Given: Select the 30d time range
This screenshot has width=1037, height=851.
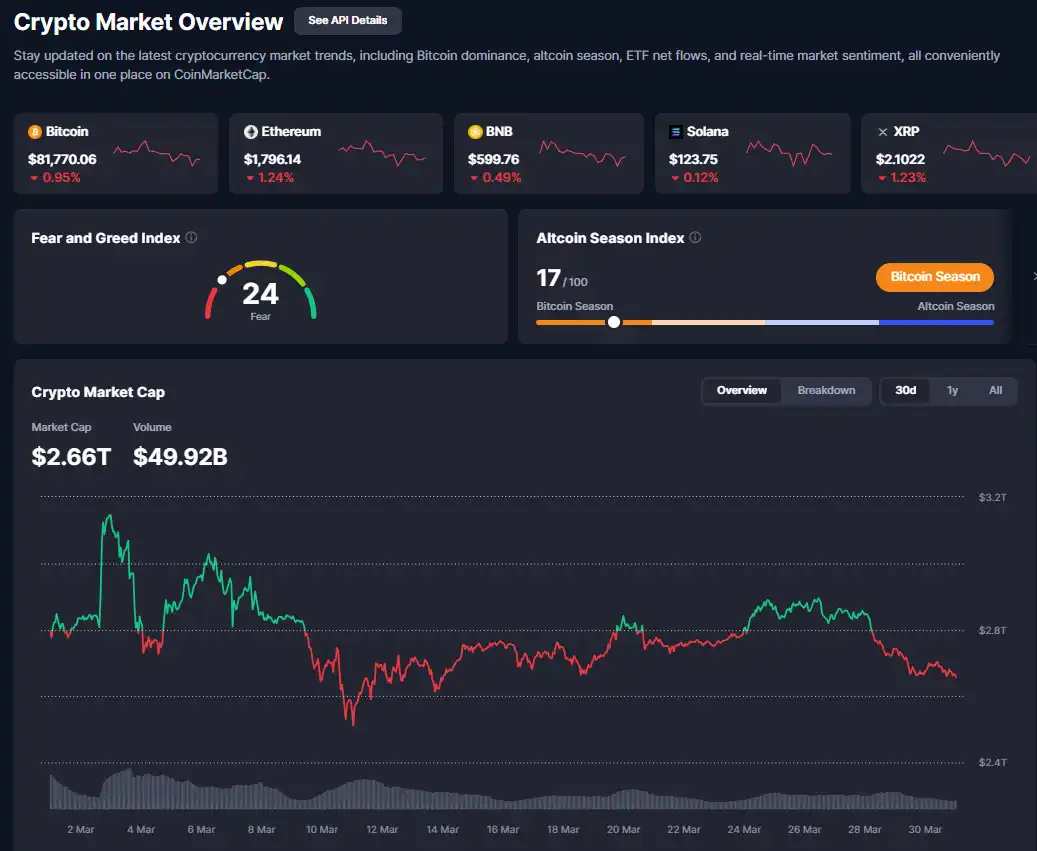Looking at the screenshot, I should [x=905, y=390].
